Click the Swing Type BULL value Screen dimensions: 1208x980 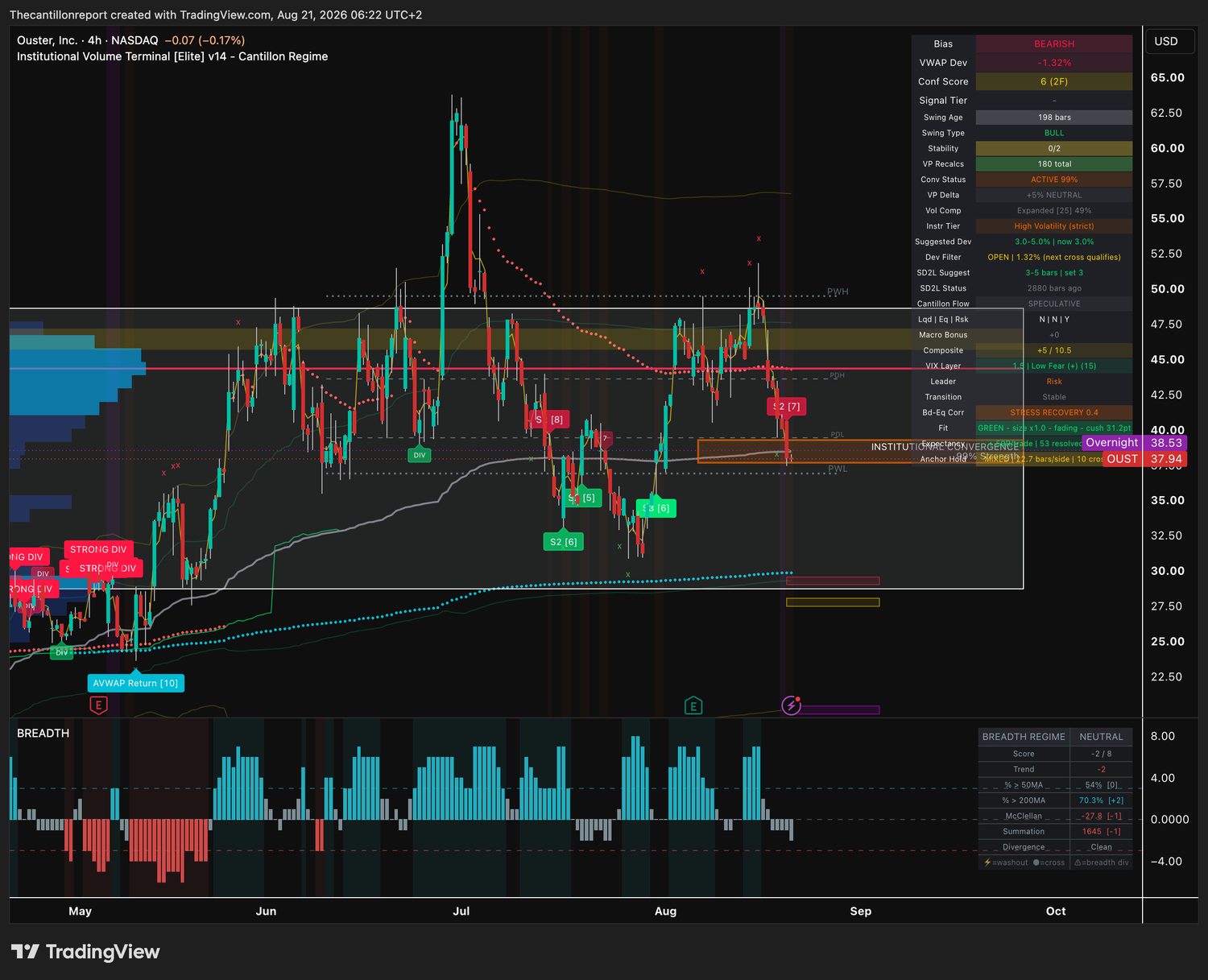click(1054, 133)
